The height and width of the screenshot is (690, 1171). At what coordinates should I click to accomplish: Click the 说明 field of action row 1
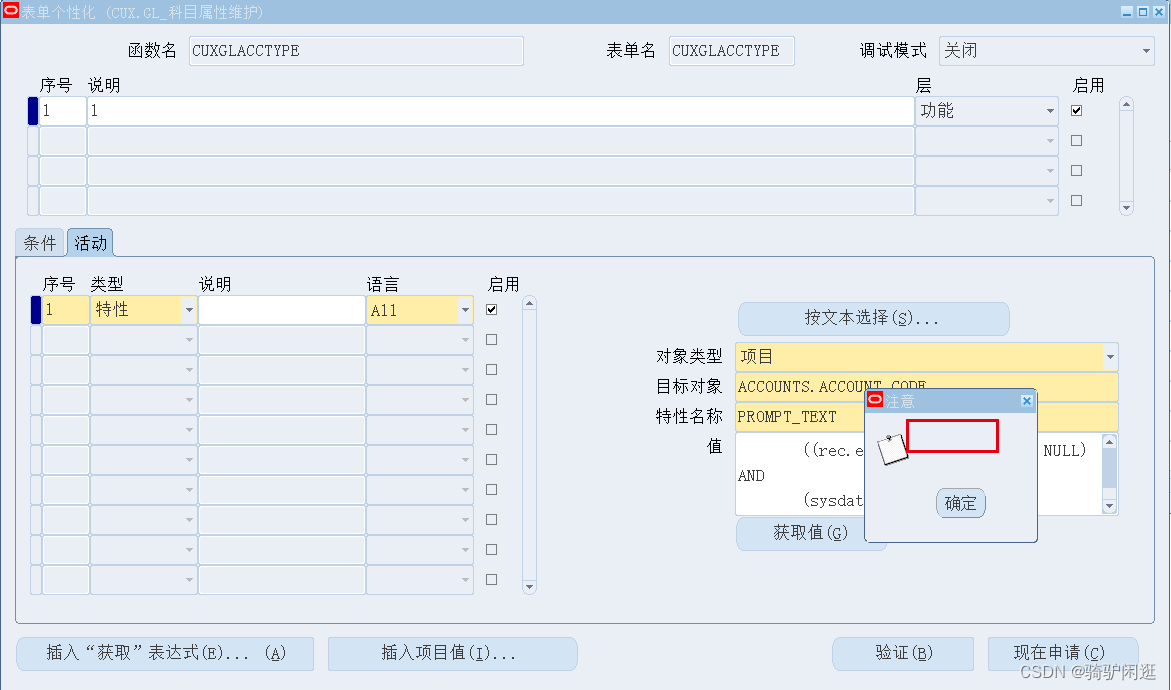coord(282,310)
